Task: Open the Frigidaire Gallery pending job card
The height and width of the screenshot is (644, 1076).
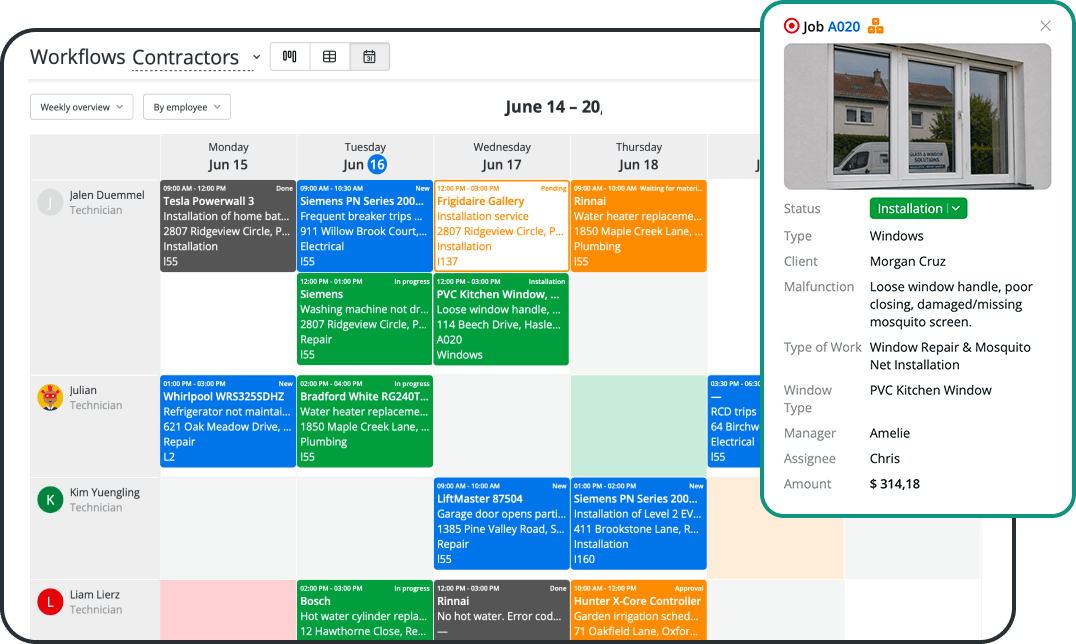Action: click(x=502, y=226)
